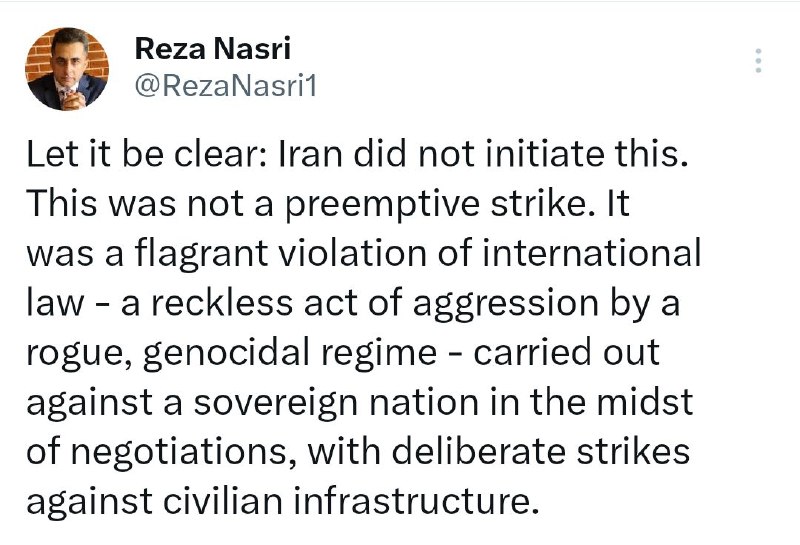Click the line "This was not a preemptive strike"
Viewport: 800px width, 545px height.
[x=328, y=204]
